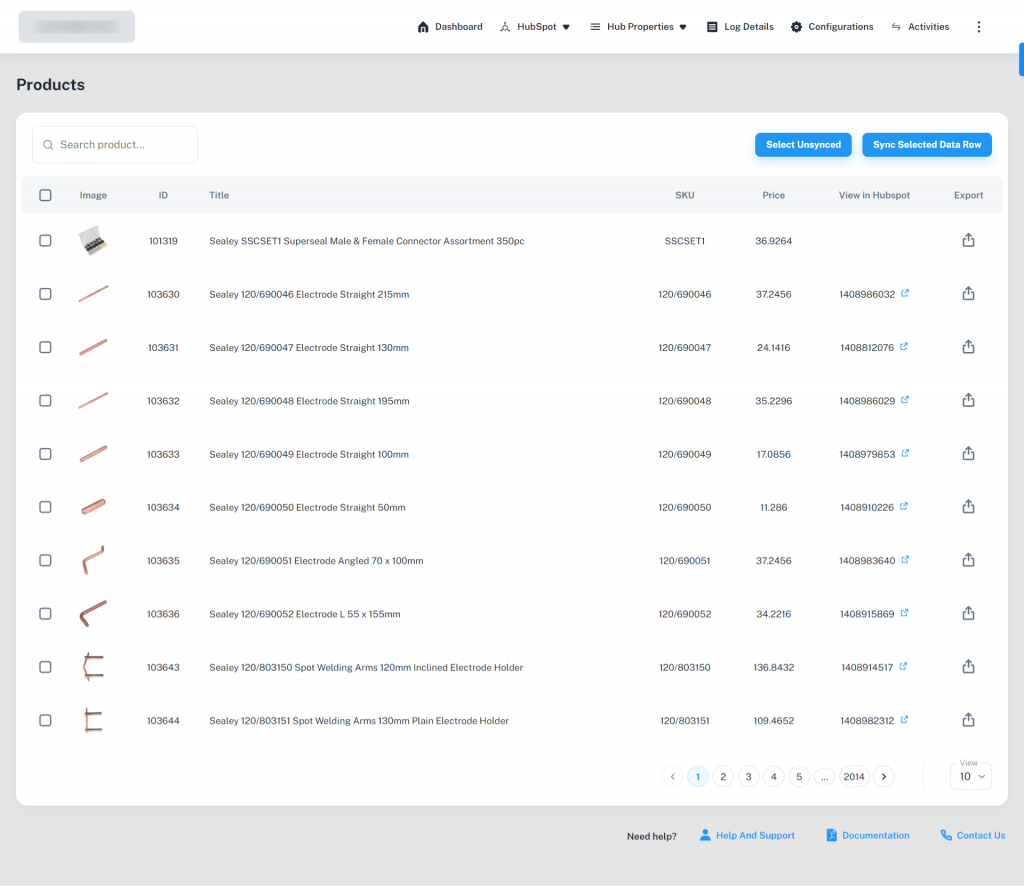Viewport: 1024px width, 887px height.
Task: Check the box for product 101319
Action: coord(45,241)
